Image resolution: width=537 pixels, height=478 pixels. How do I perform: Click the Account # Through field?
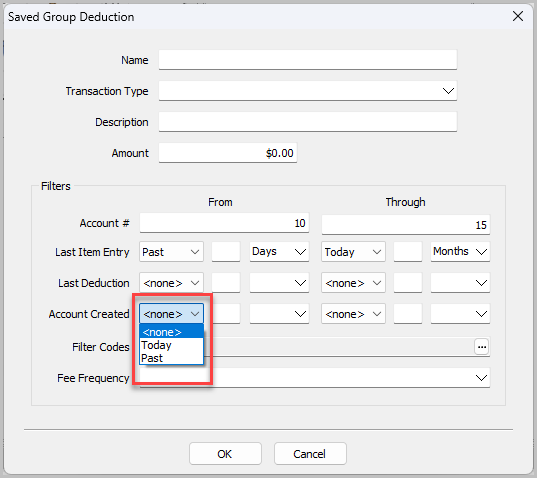coord(405,225)
